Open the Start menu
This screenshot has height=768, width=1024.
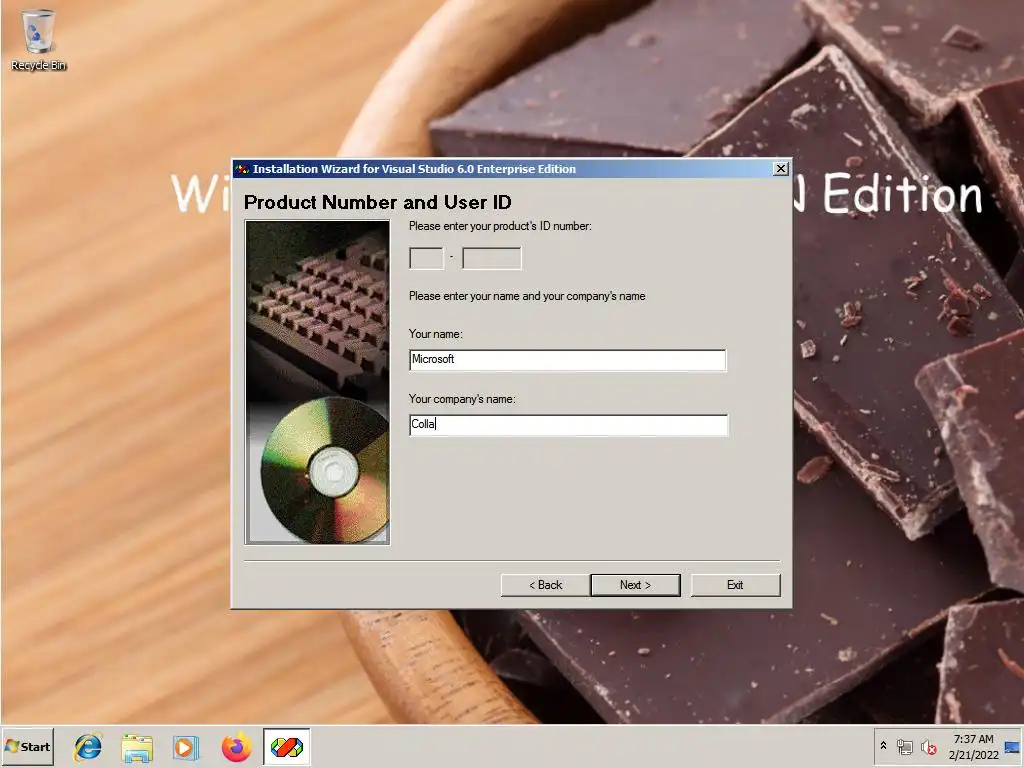pyautogui.click(x=27, y=746)
